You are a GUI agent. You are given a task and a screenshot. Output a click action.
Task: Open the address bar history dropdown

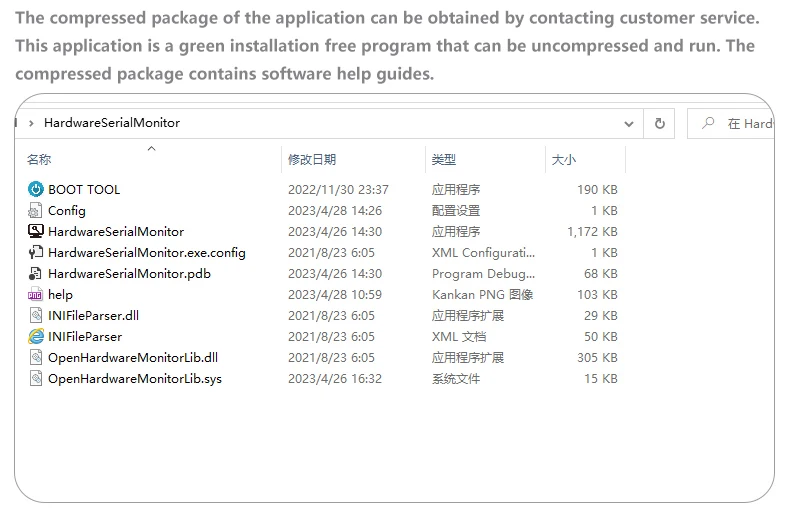(x=629, y=123)
